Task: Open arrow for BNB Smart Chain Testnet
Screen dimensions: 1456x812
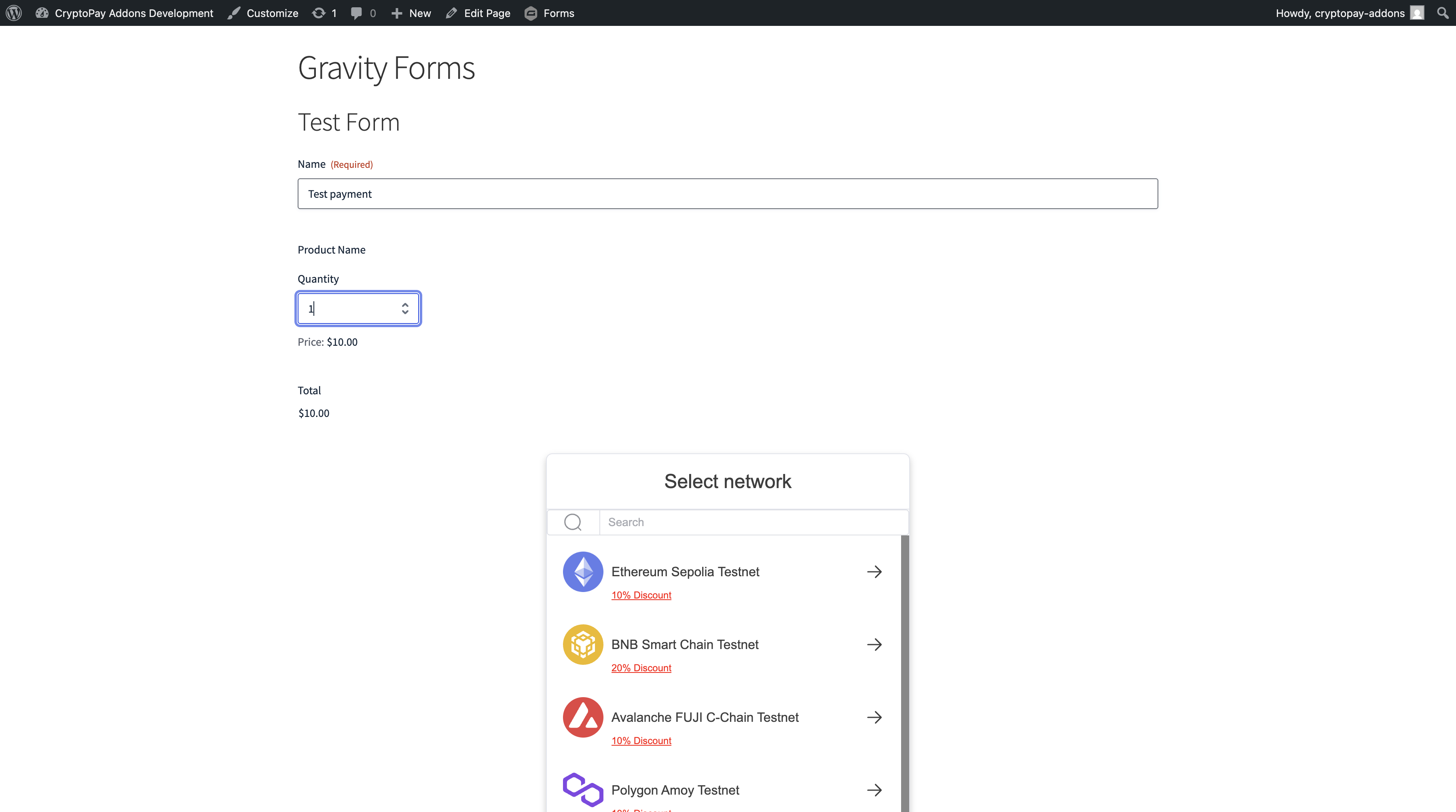Action: (x=874, y=644)
